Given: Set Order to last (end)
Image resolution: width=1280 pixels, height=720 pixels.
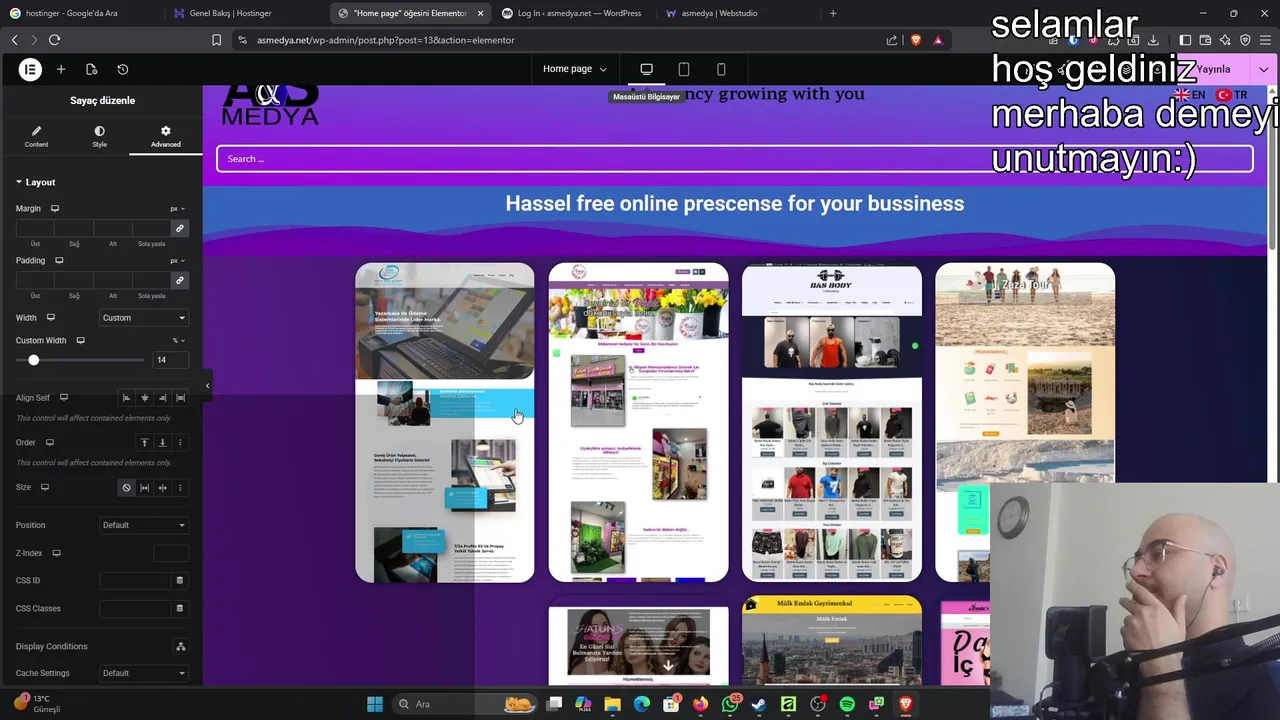Looking at the screenshot, I should (162, 442).
